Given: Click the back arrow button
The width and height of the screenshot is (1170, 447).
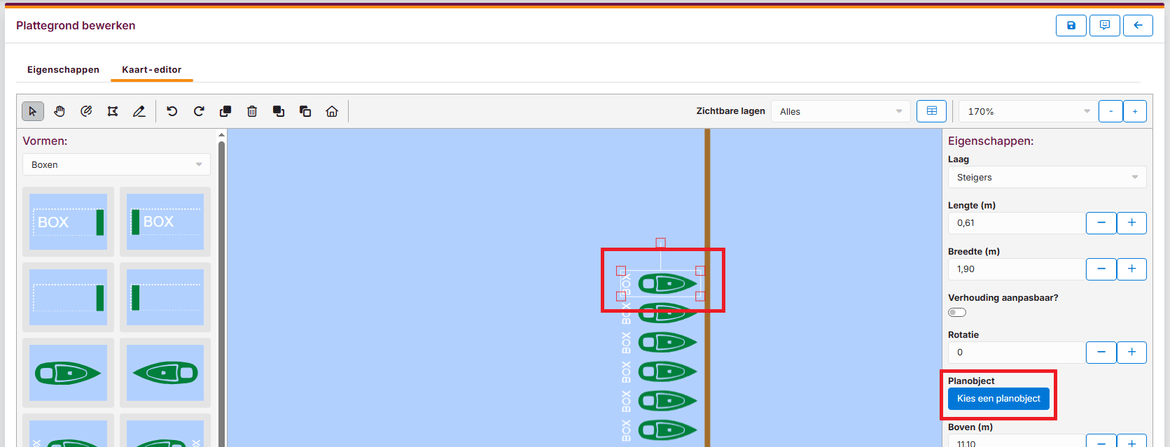Looking at the screenshot, I should pyautogui.click(x=1137, y=25).
